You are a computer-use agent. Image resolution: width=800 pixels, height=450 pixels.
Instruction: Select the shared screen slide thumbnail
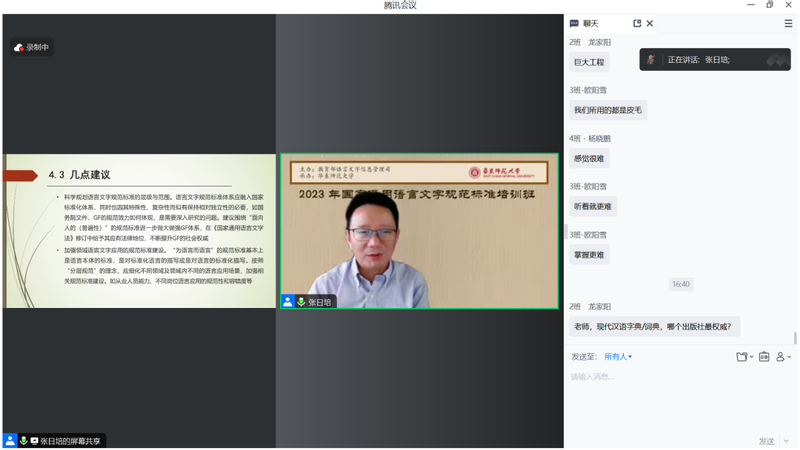pyautogui.click(x=141, y=230)
